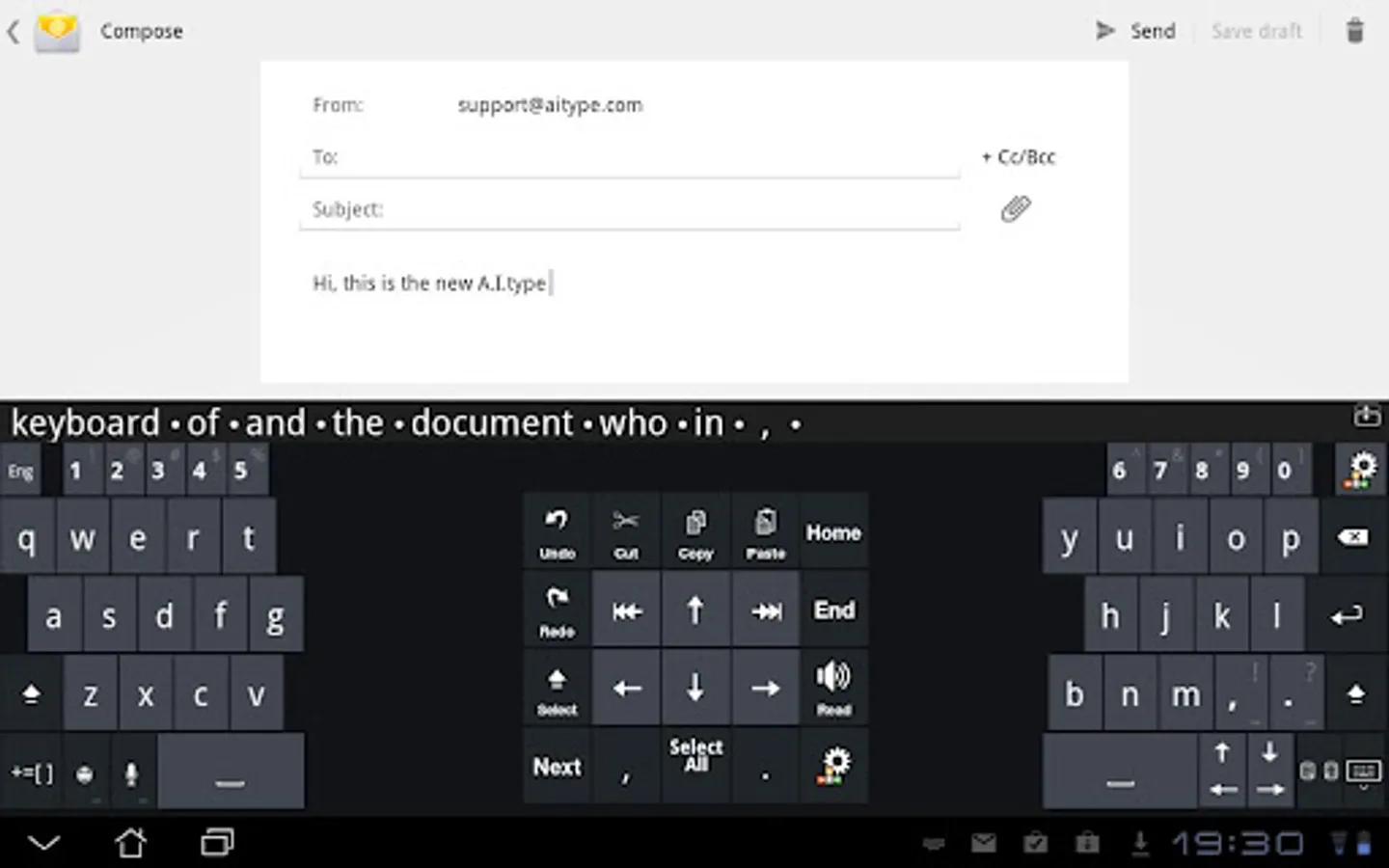Tap the Copy key
The height and width of the screenshot is (868, 1389).
(695, 531)
